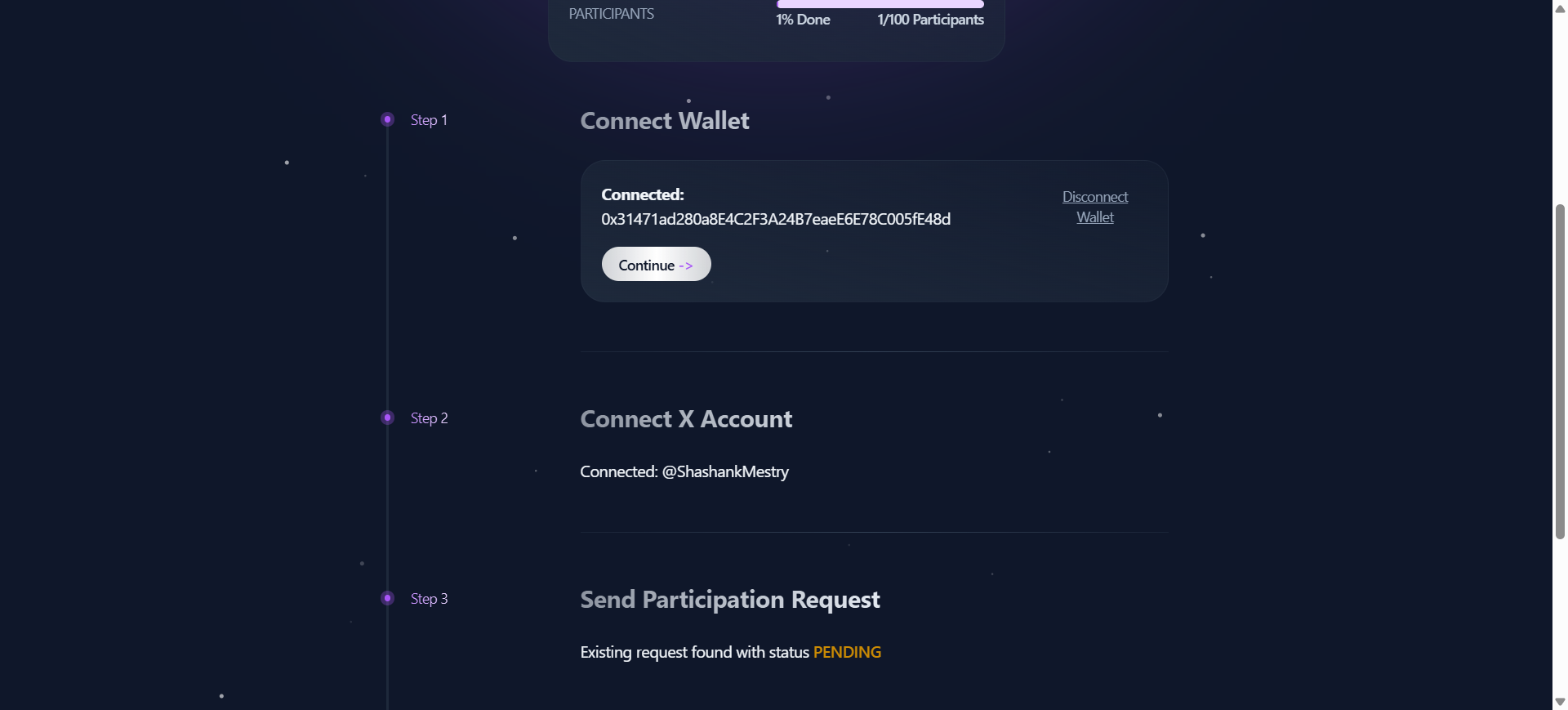Click the 1% Done label
The image size is (1568, 710).
(x=803, y=20)
